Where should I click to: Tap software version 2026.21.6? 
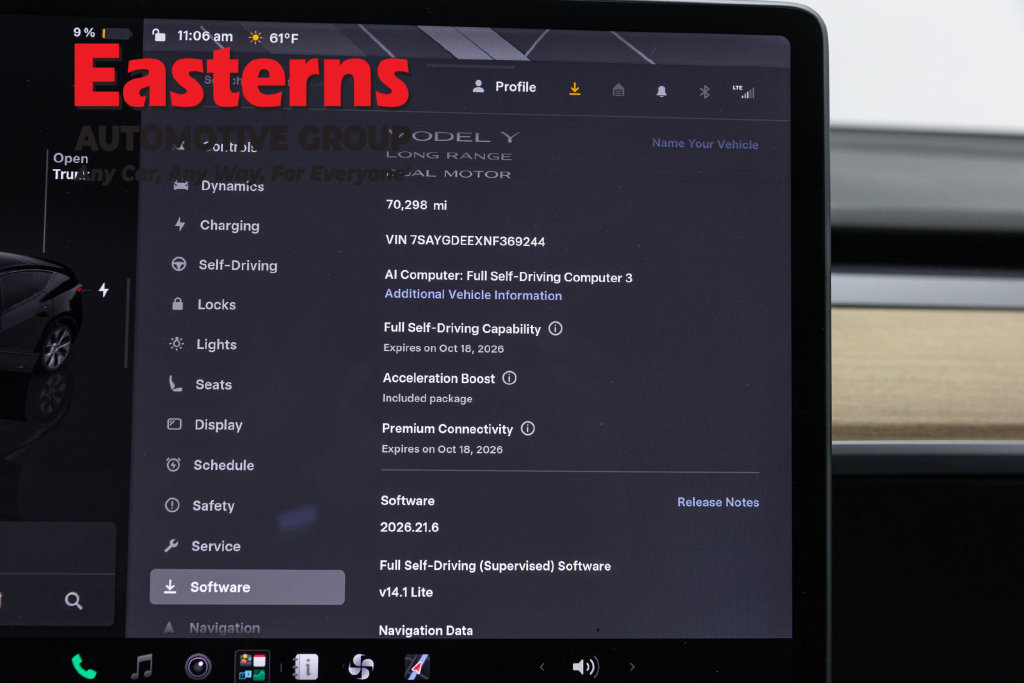[409, 527]
